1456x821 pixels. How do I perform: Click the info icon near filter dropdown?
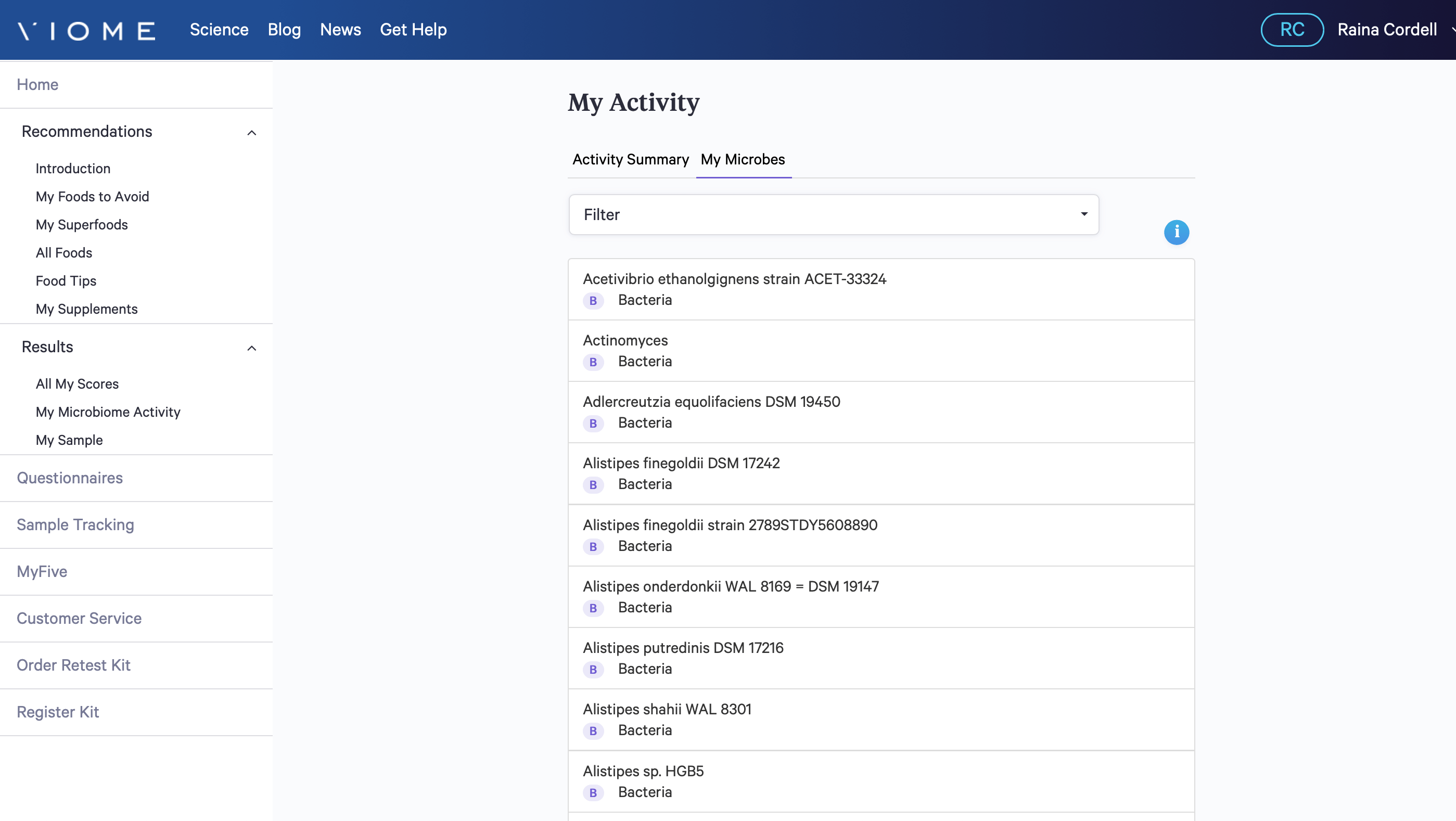click(1177, 232)
